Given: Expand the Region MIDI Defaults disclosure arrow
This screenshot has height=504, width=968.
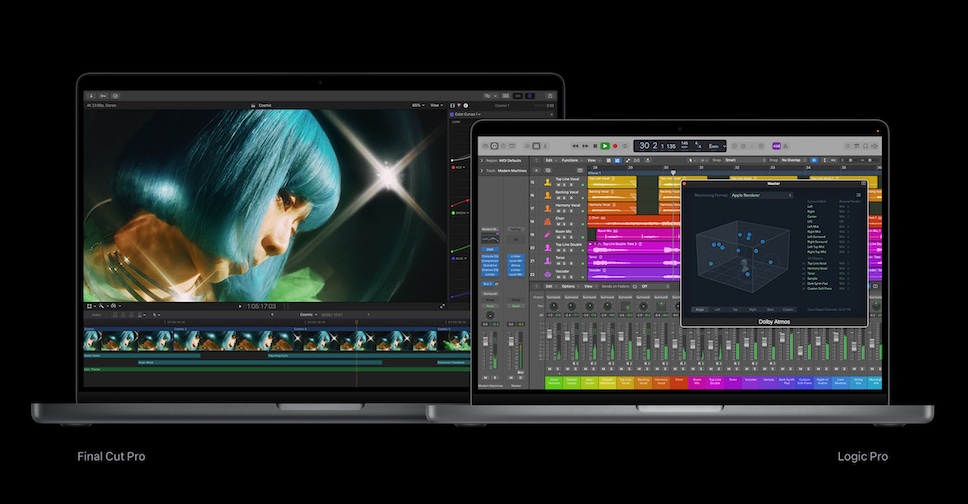Looking at the screenshot, I should coord(483,160).
